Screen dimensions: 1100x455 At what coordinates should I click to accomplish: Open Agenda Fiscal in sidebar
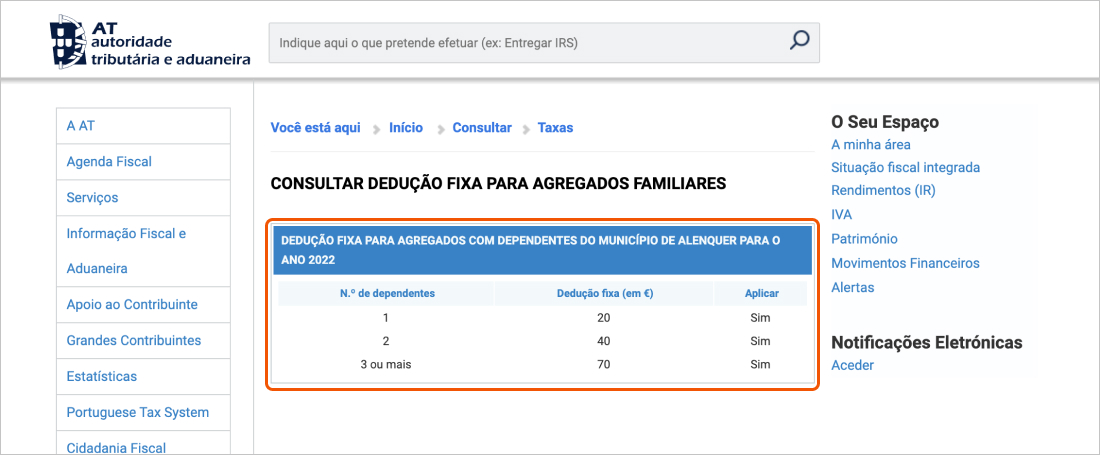pos(109,162)
